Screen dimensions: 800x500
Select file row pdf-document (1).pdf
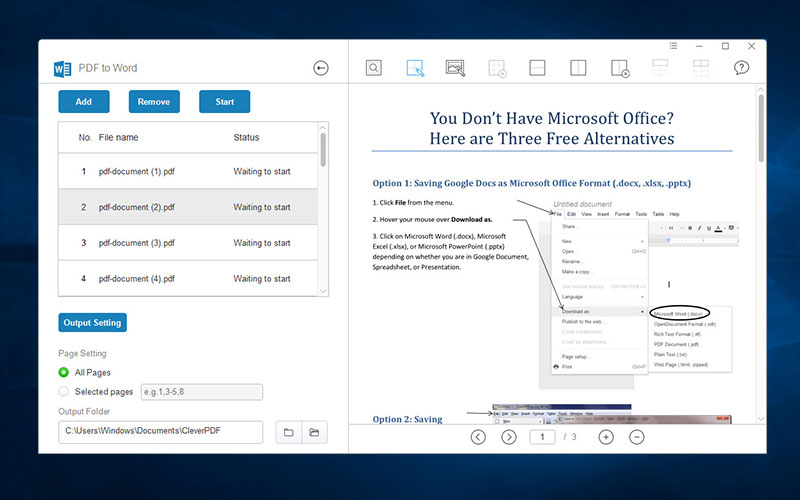188,171
